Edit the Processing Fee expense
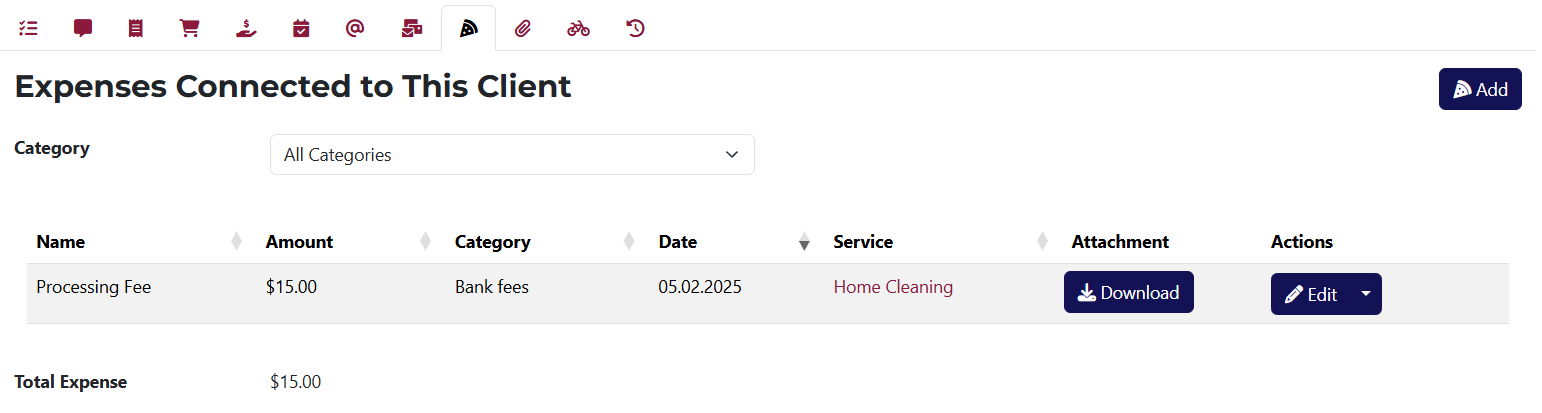This screenshot has width=1542, height=413. (1311, 295)
